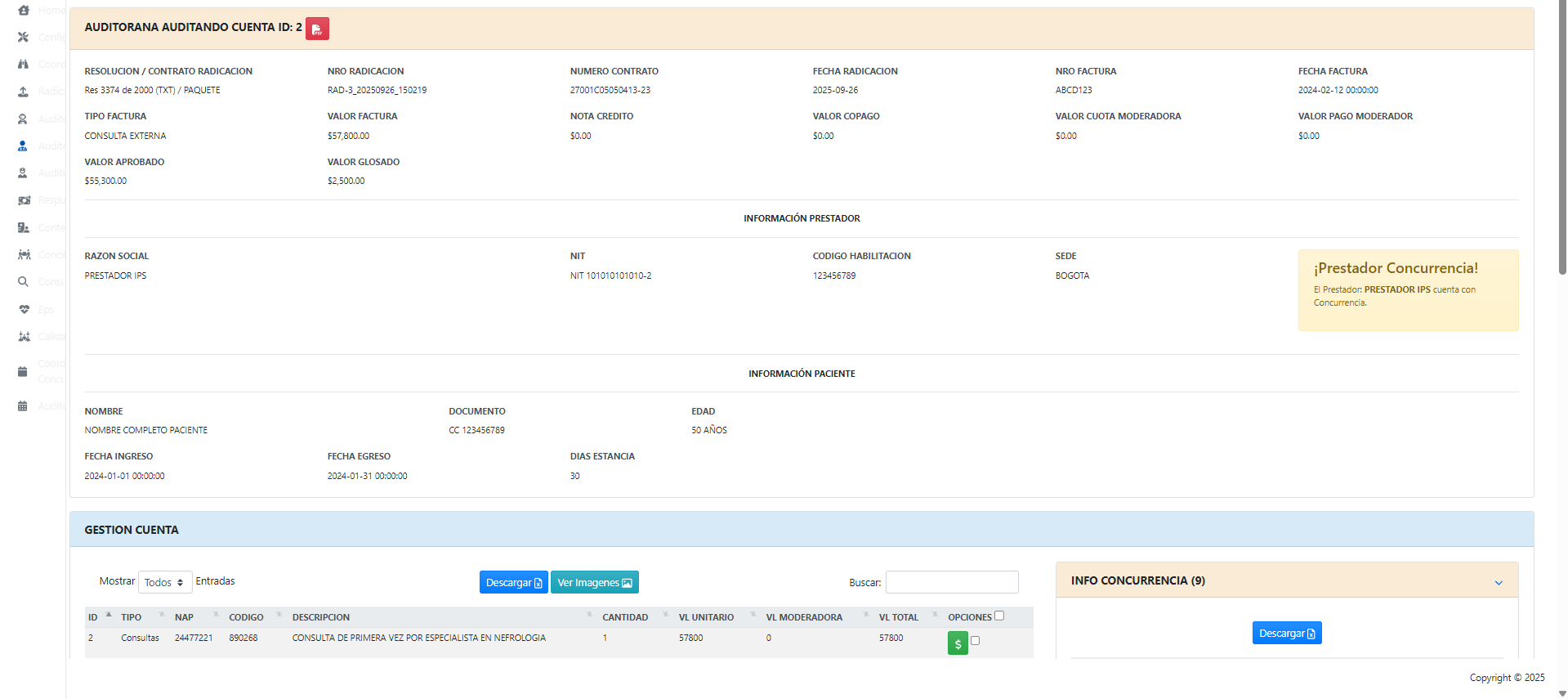
Task: Open the money exchange Respuesta sidebar icon
Action: (x=24, y=200)
